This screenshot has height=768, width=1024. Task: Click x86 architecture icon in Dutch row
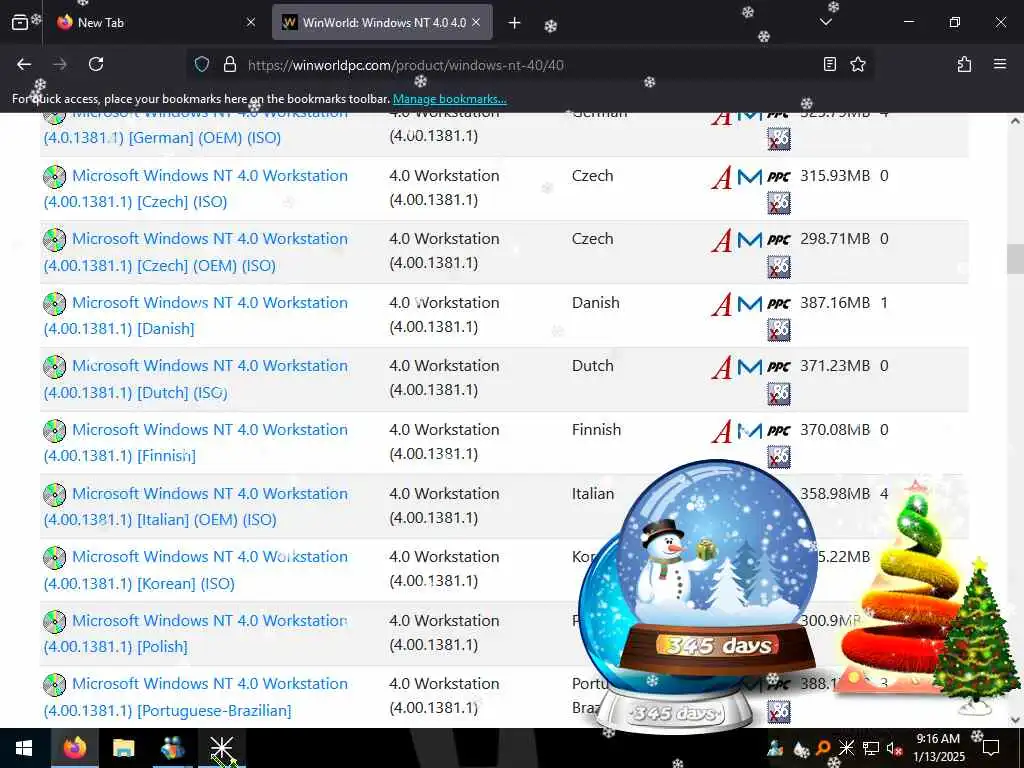778,393
